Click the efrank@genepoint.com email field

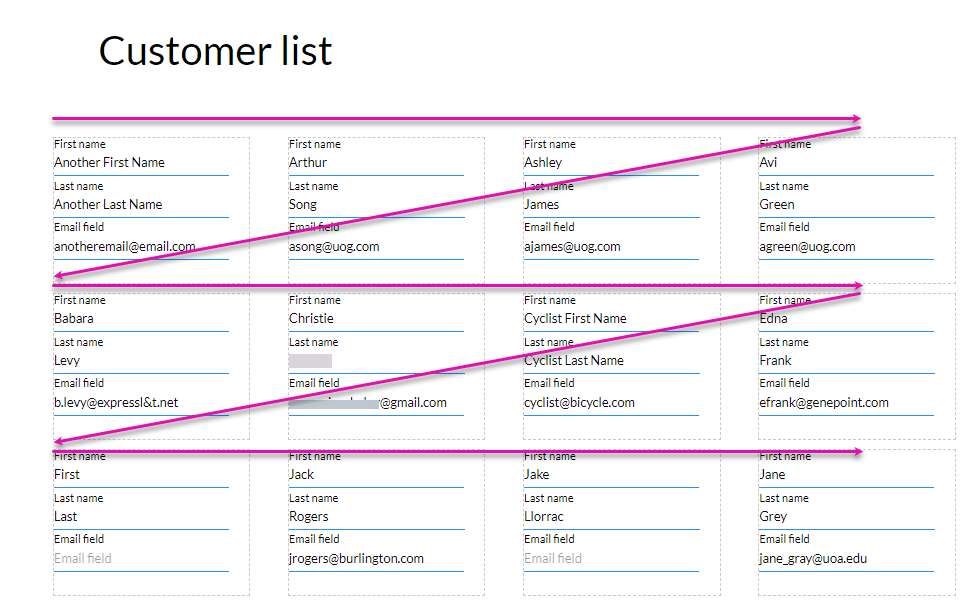point(845,403)
